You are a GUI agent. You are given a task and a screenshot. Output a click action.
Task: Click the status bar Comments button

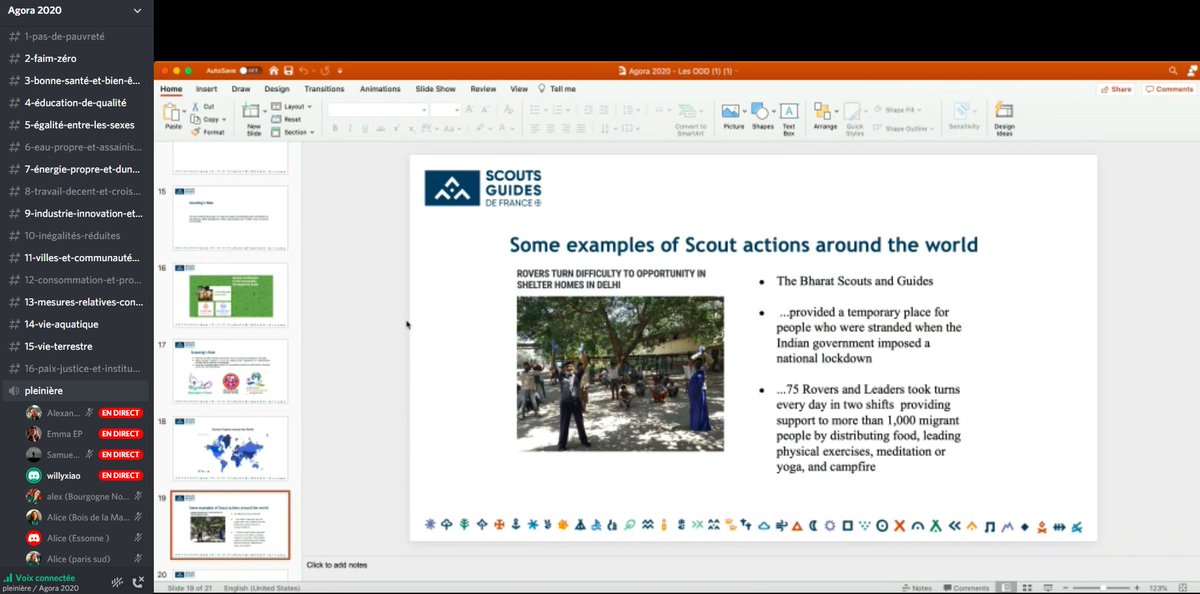(968, 588)
